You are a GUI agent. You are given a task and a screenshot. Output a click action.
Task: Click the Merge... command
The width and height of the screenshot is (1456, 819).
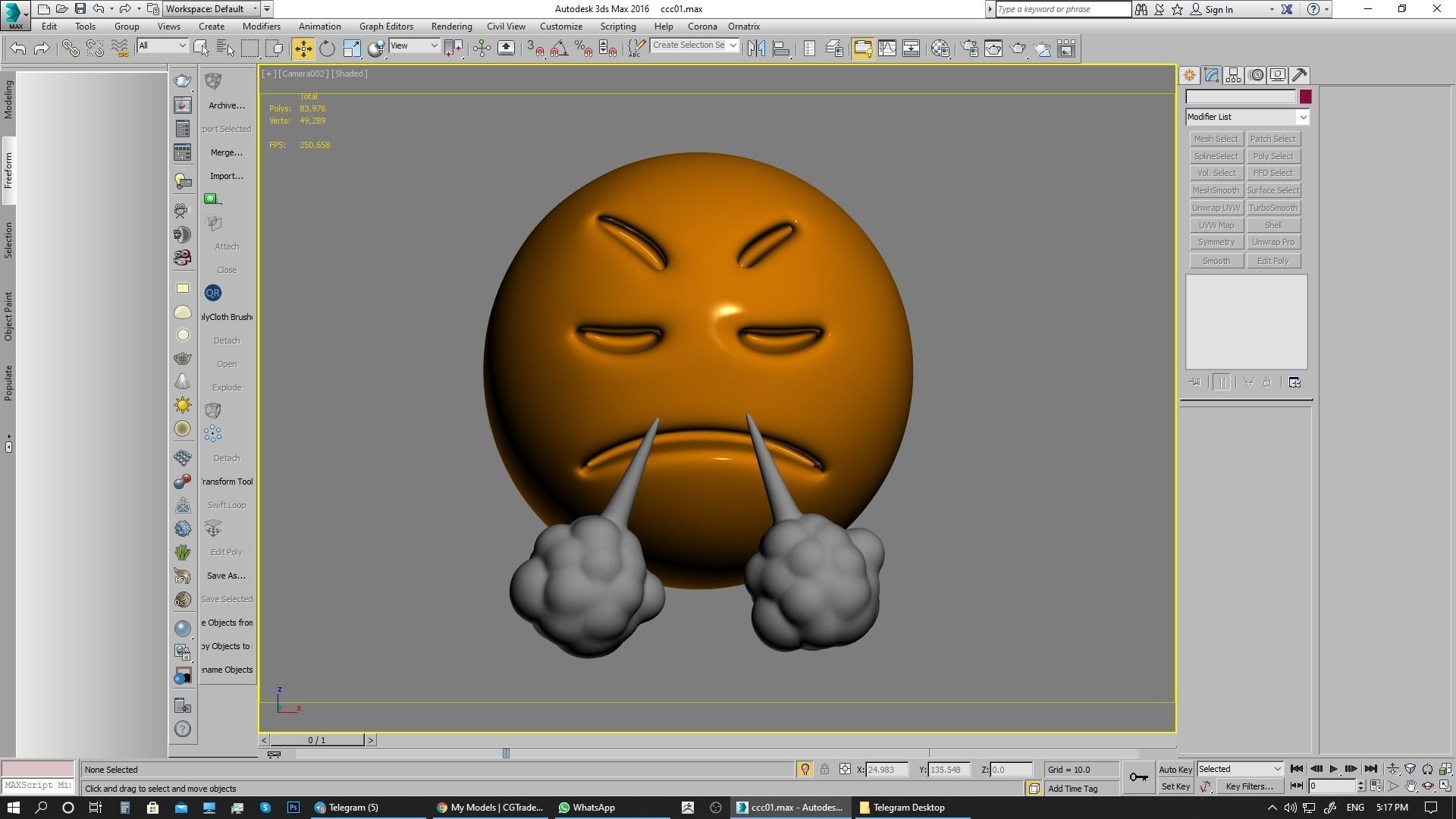pos(227,152)
